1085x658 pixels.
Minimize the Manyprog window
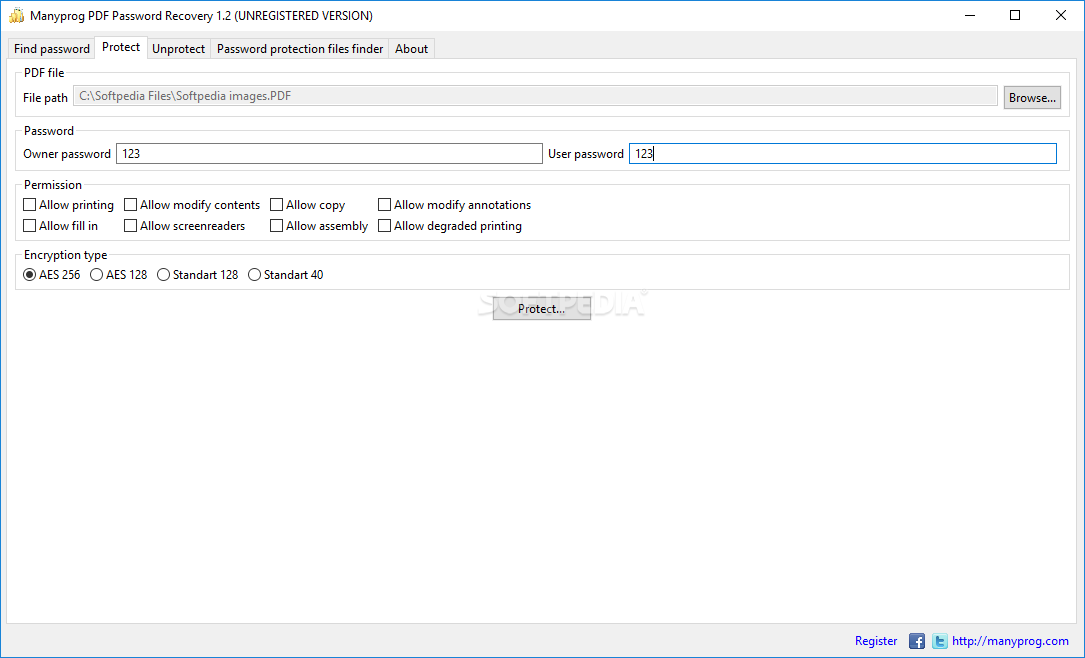pyautogui.click(x=969, y=15)
